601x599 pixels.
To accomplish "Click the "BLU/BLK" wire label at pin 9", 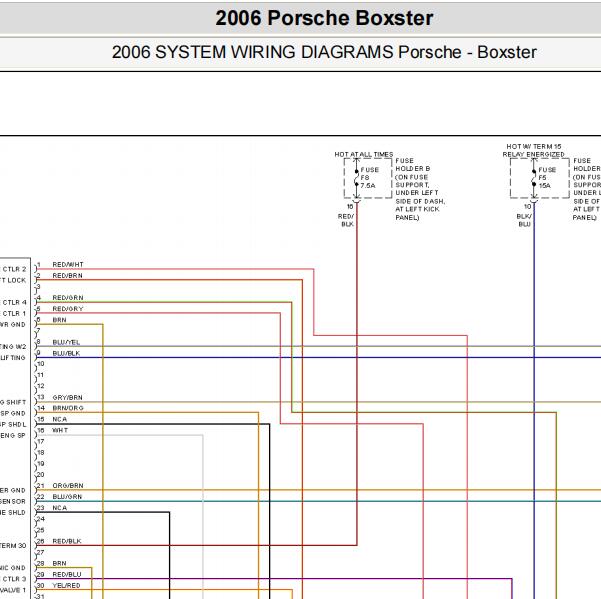I will (x=66, y=353).
